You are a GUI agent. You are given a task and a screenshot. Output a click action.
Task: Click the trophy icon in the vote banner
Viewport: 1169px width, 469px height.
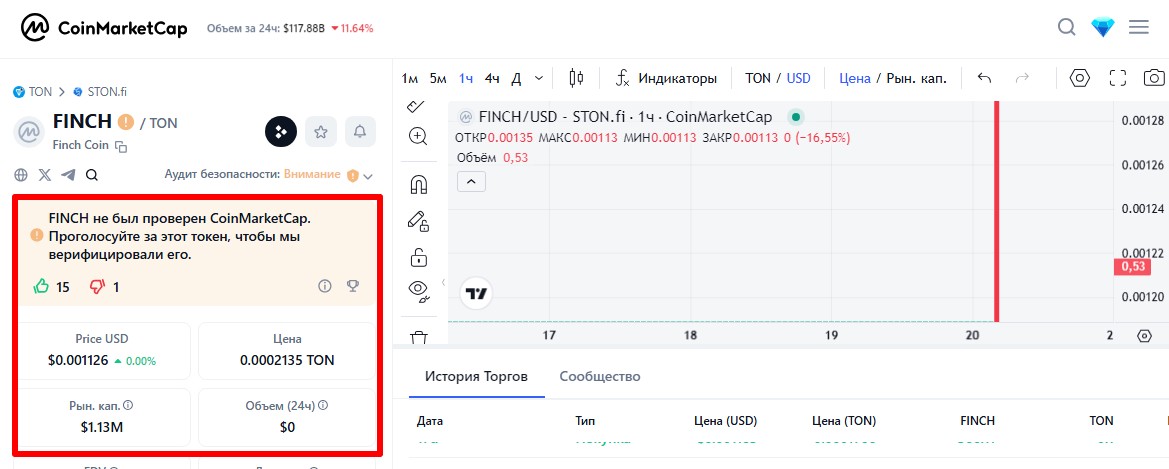[353, 286]
